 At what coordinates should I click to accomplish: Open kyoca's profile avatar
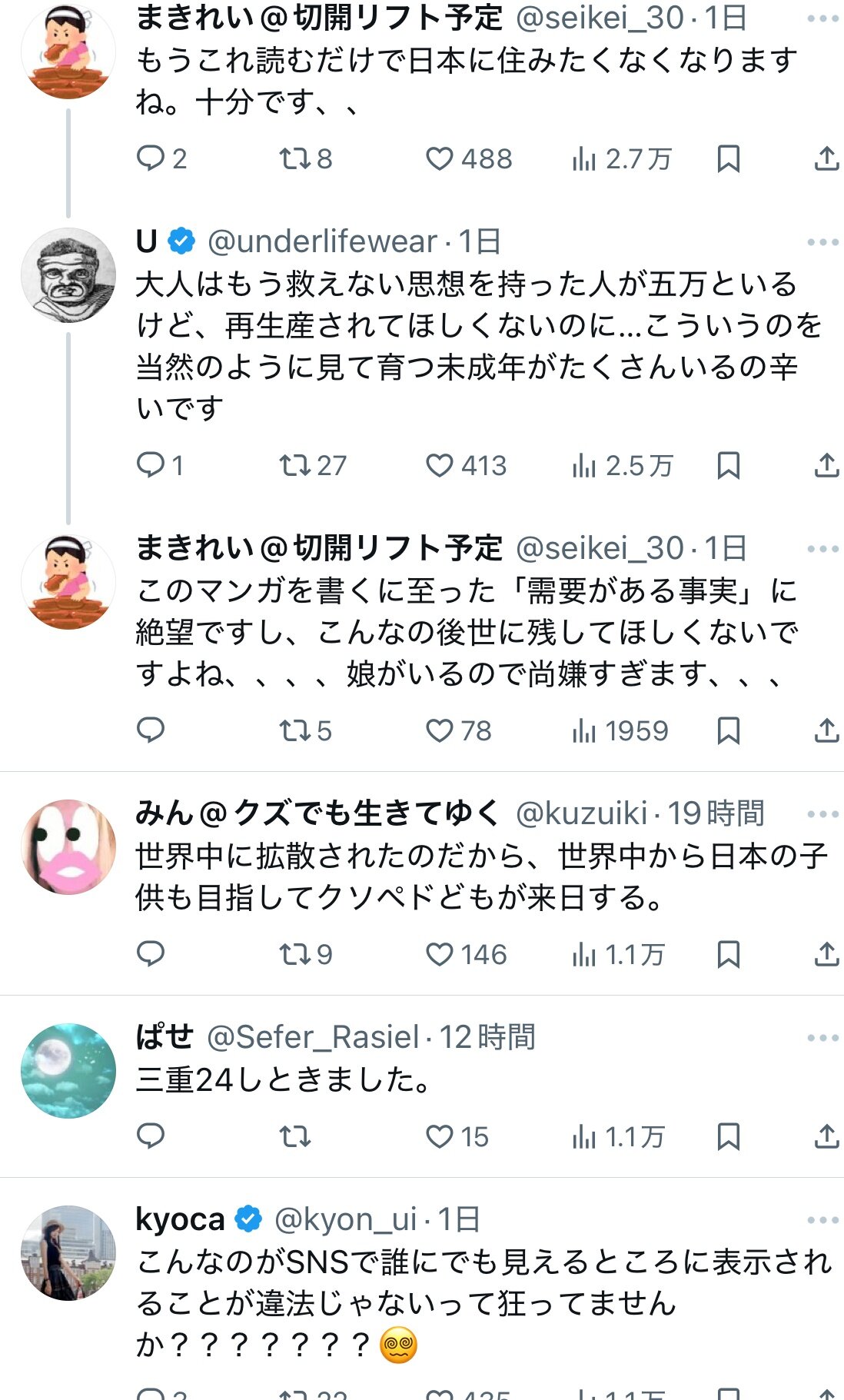tap(68, 1252)
